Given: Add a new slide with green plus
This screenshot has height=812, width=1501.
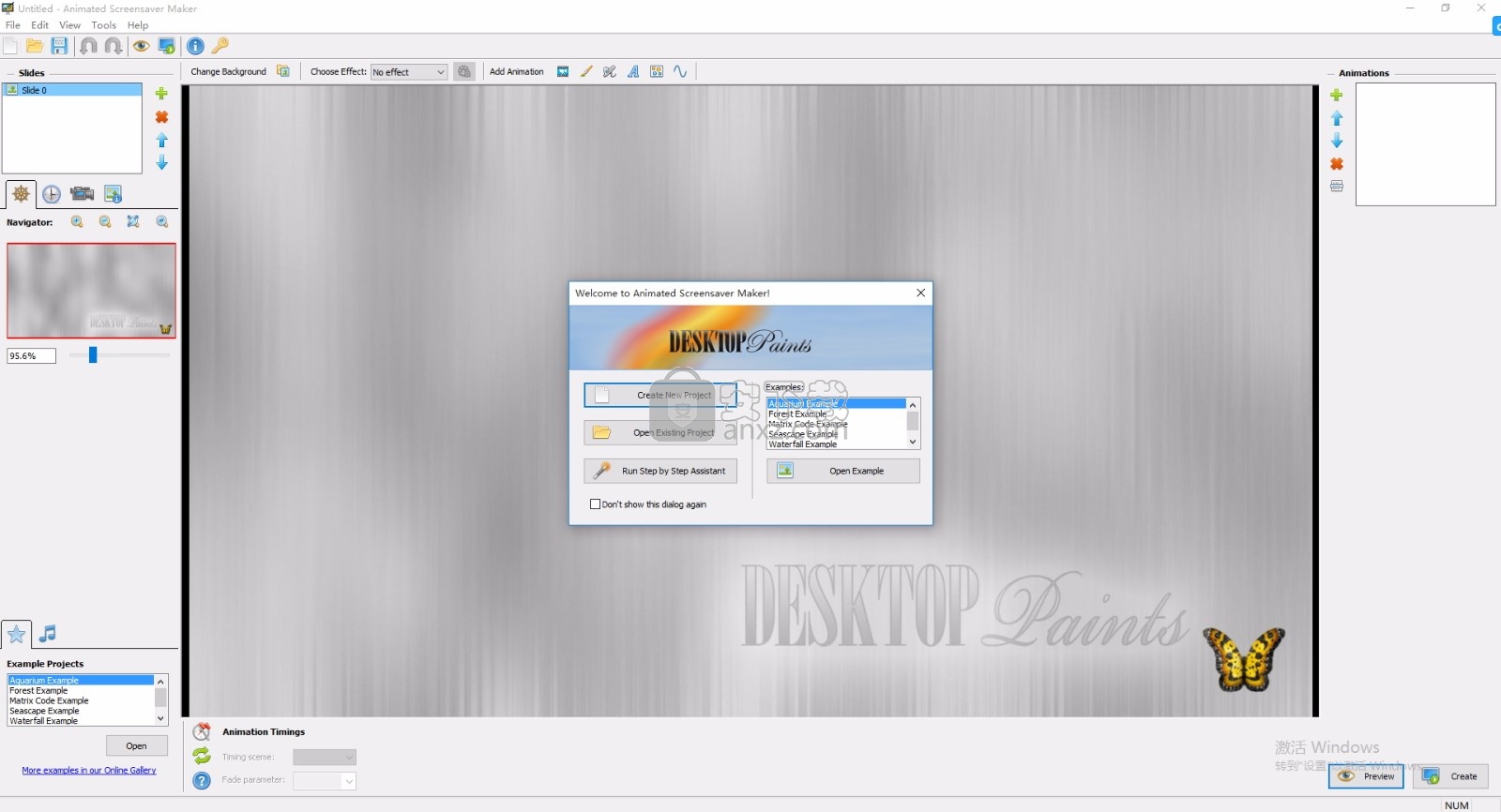Looking at the screenshot, I should click(161, 94).
